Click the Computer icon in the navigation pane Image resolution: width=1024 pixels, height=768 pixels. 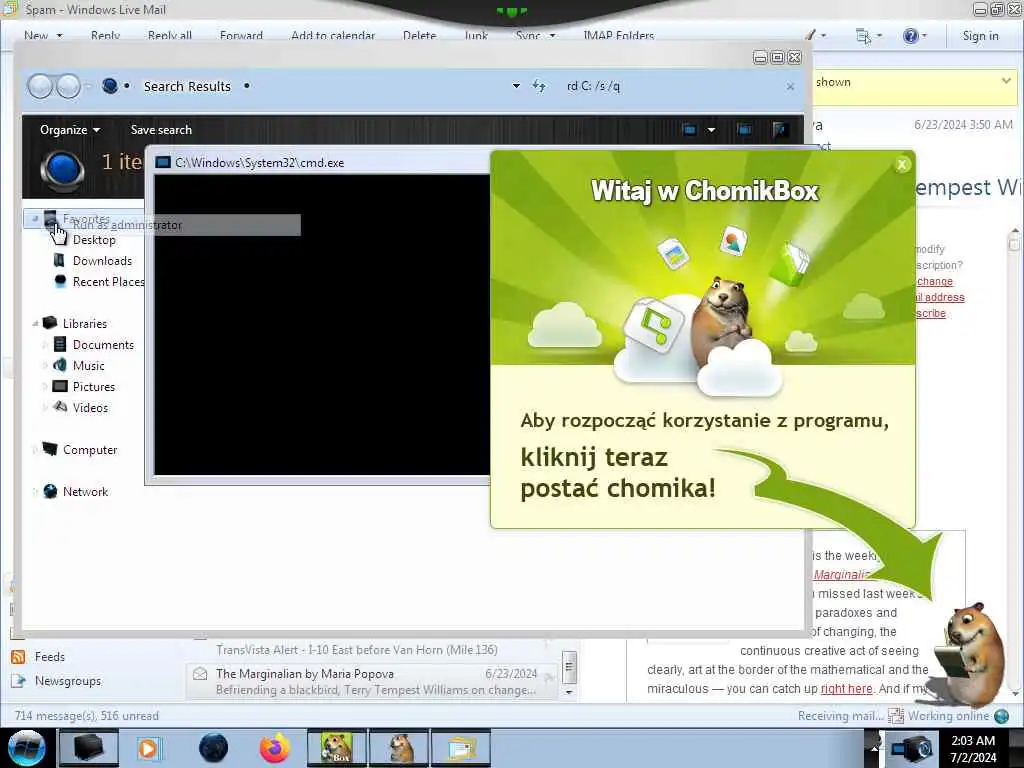(x=50, y=449)
